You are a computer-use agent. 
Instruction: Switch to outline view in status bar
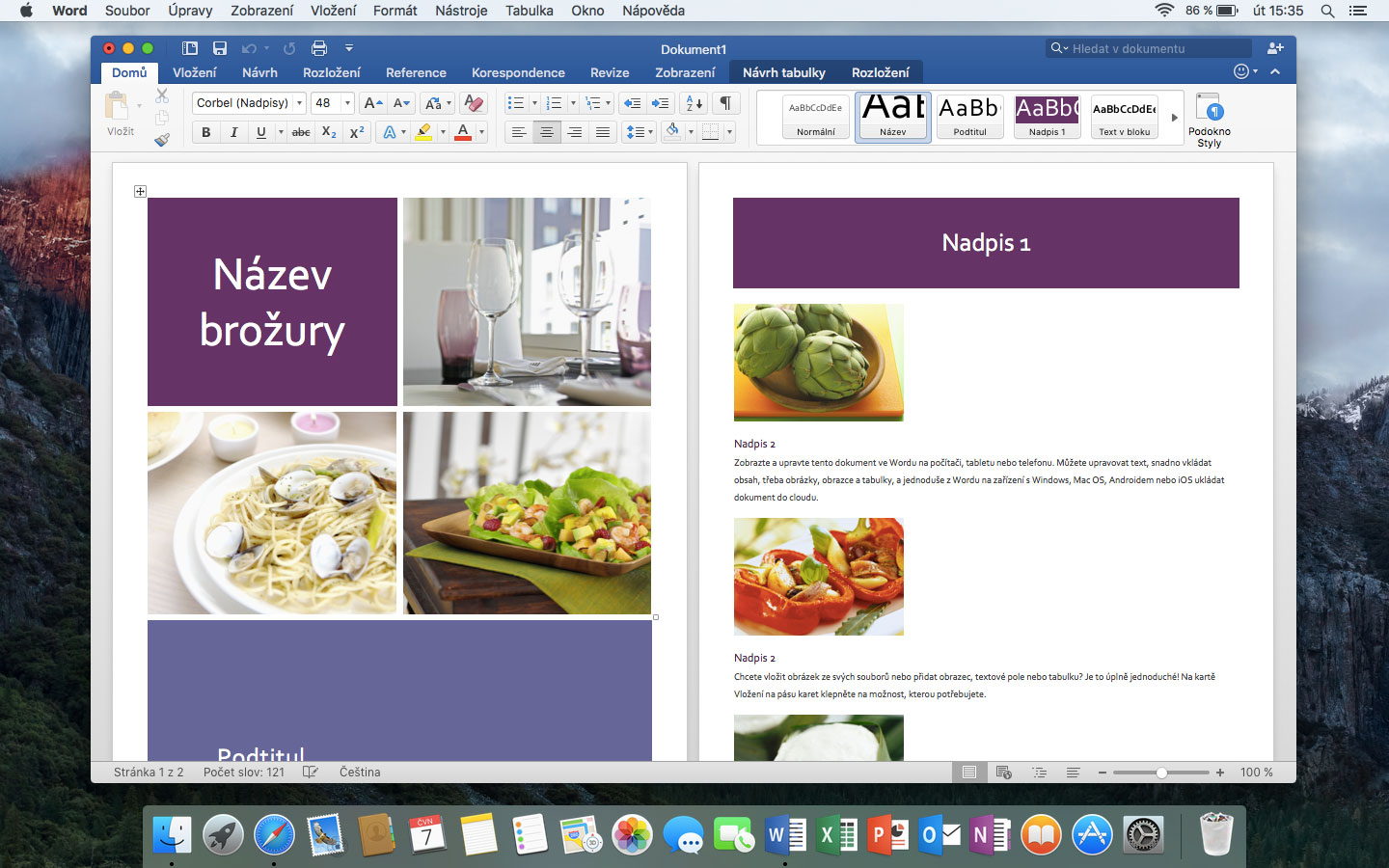[x=1039, y=773]
